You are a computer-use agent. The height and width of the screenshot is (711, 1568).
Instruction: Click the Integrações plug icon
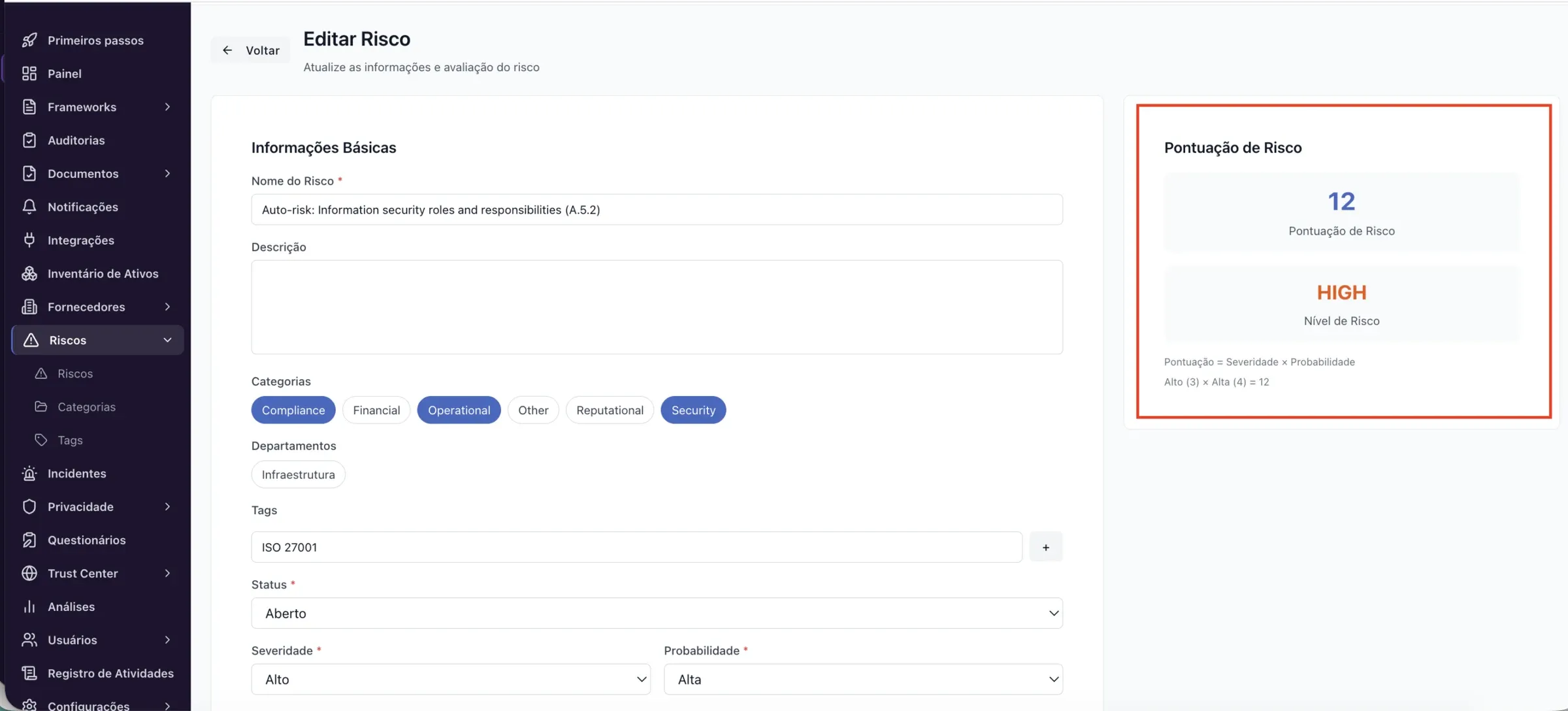coord(29,240)
